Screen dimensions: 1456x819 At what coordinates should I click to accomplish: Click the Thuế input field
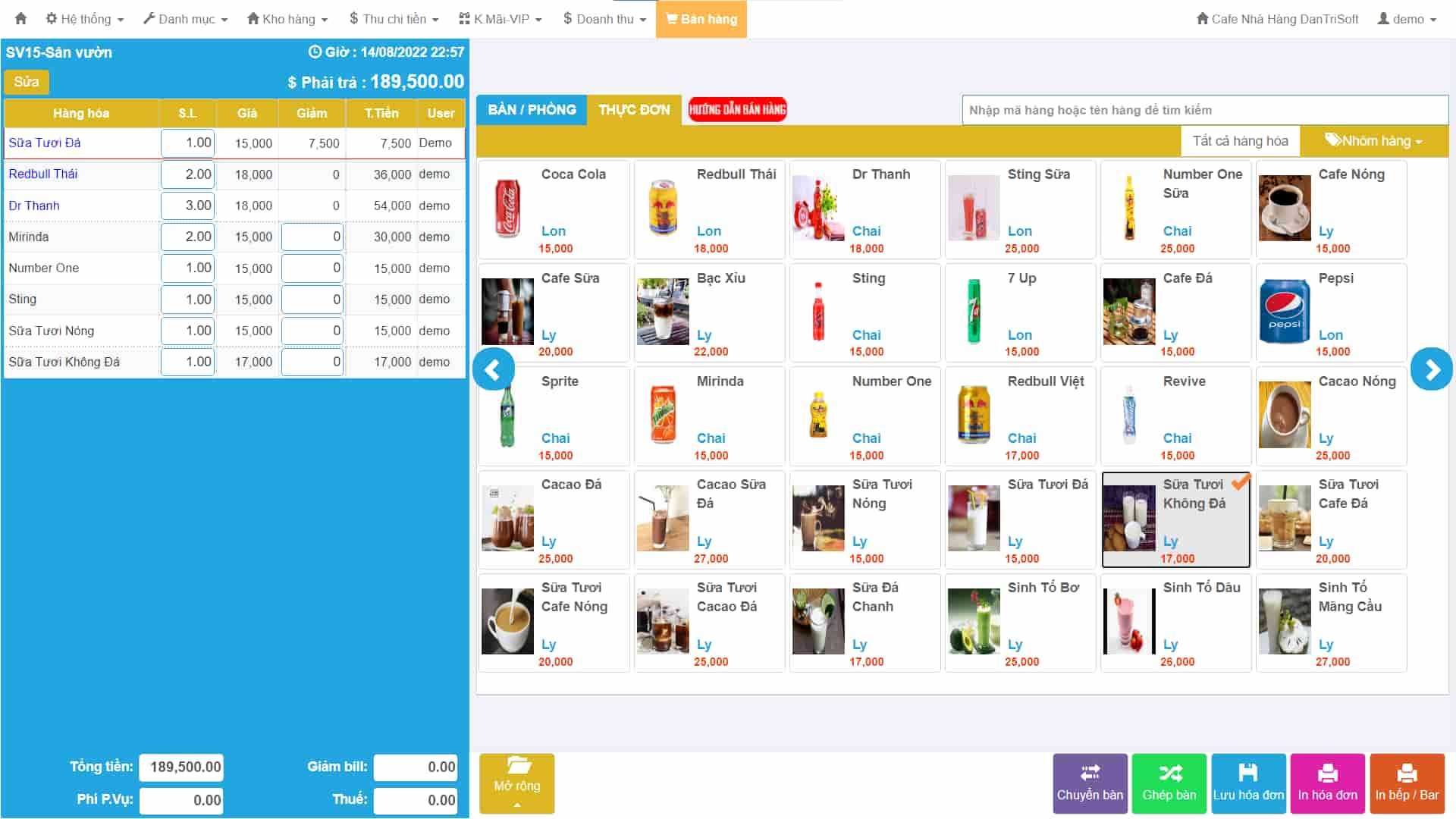point(416,800)
